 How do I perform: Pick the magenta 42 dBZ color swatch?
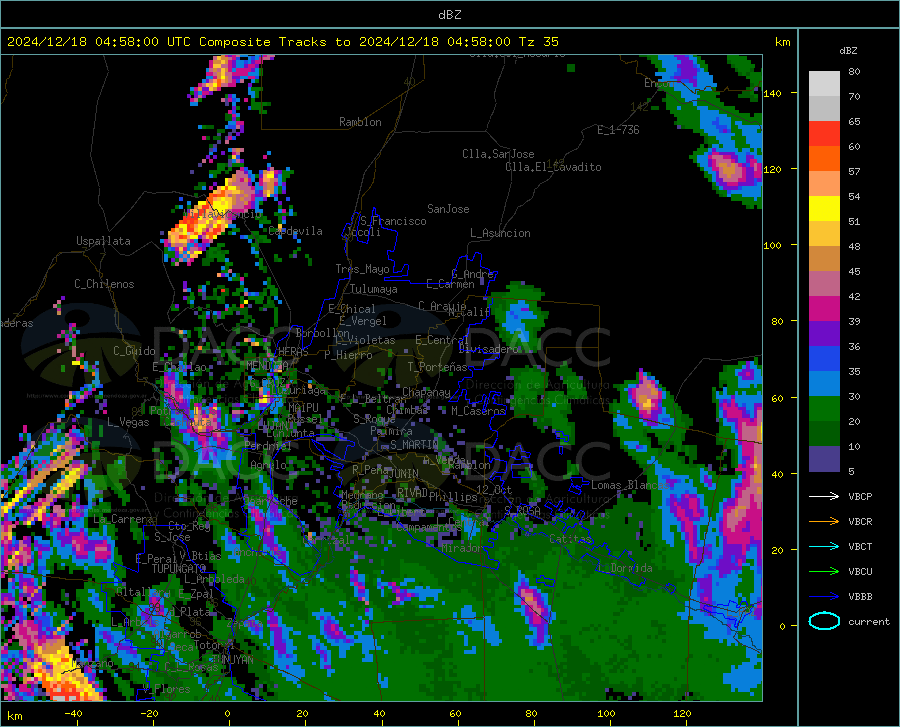click(824, 309)
